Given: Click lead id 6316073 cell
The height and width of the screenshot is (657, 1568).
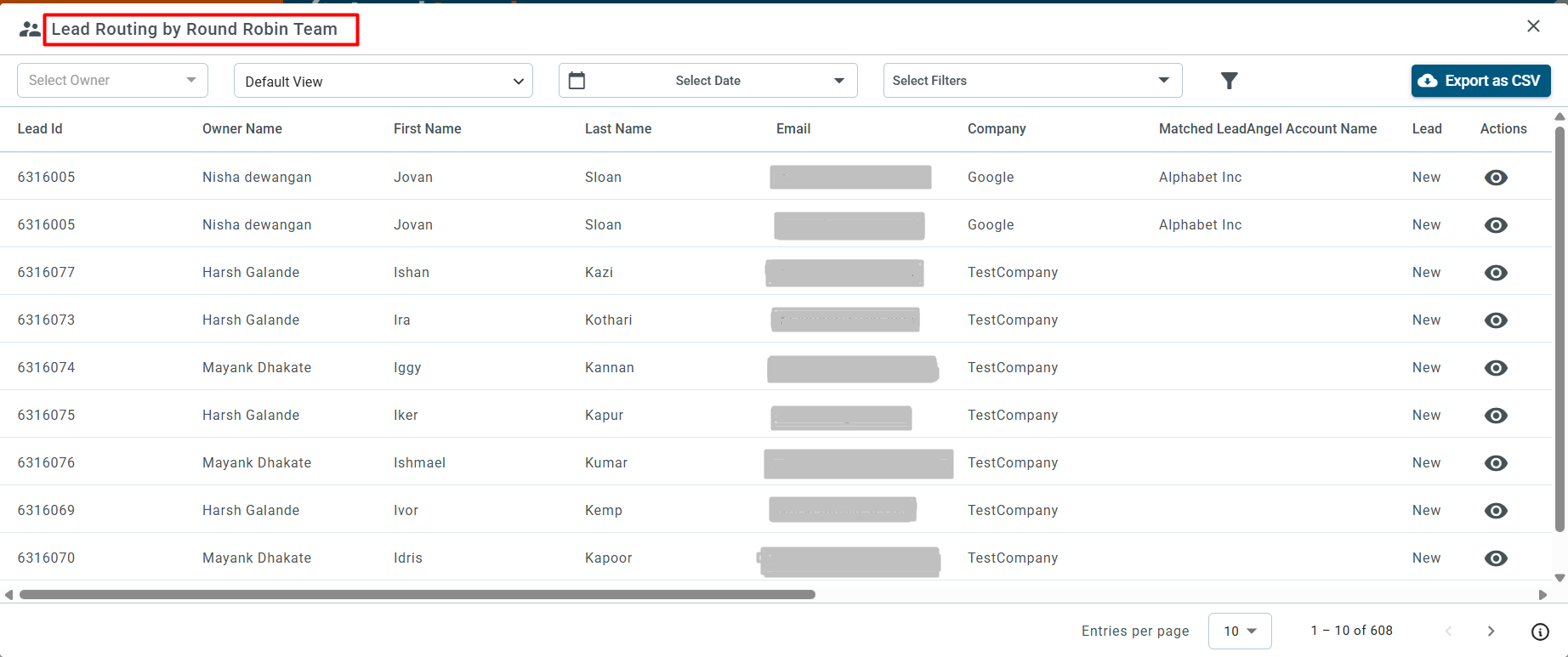Looking at the screenshot, I should pos(46,320).
